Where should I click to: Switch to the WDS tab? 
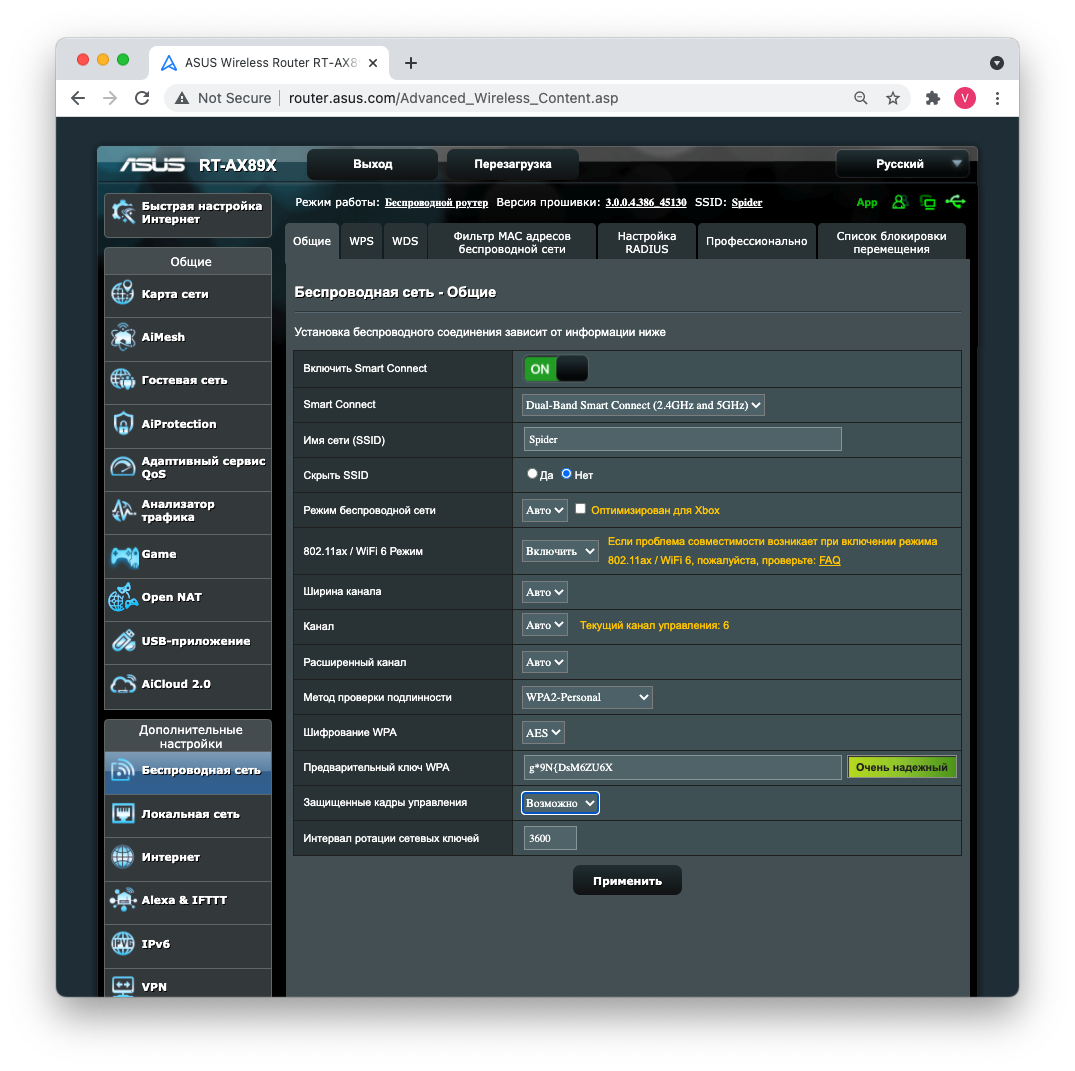pos(405,241)
